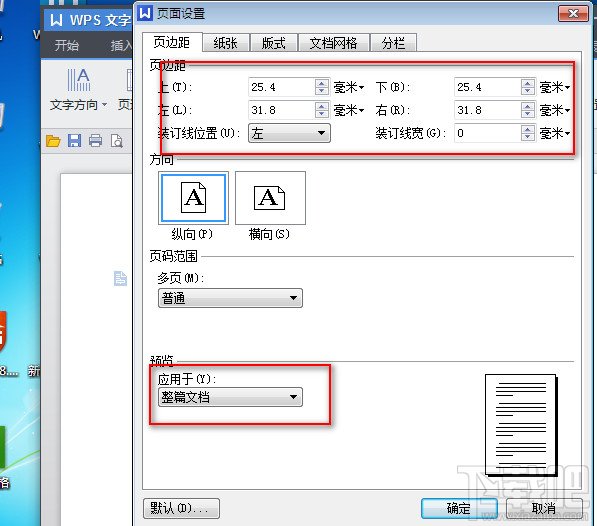Close the 页面设置 dialog
The image size is (597, 526).
pyautogui.click(x=573, y=14)
